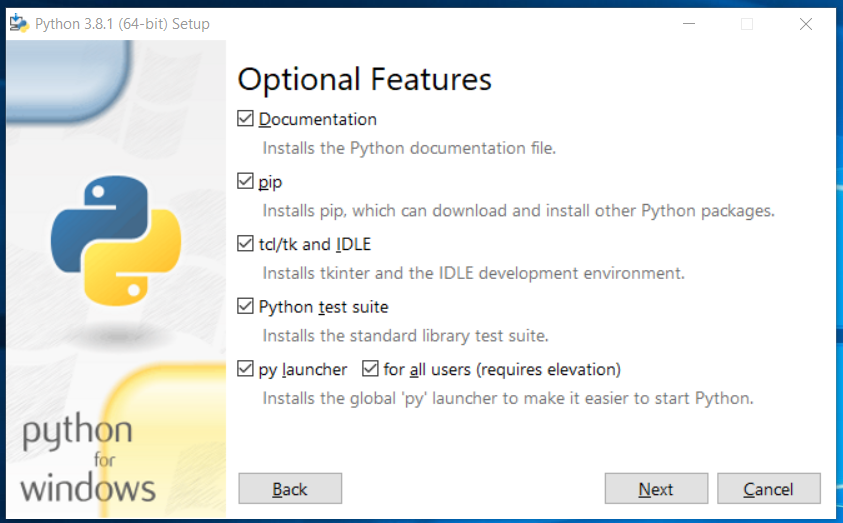843x523 pixels.
Task: Click the 'Python 3.8.1 (64-bit) Setup' title
Action: click(x=122, y=24)
